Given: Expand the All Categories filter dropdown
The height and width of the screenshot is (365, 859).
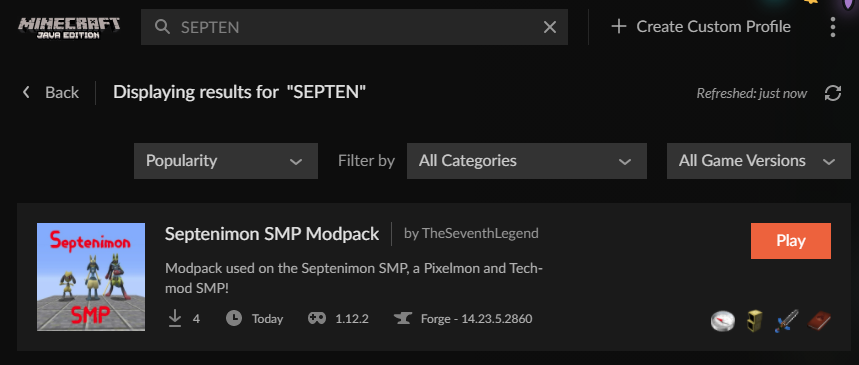Looking at the screenshot, I should point(526,161).
